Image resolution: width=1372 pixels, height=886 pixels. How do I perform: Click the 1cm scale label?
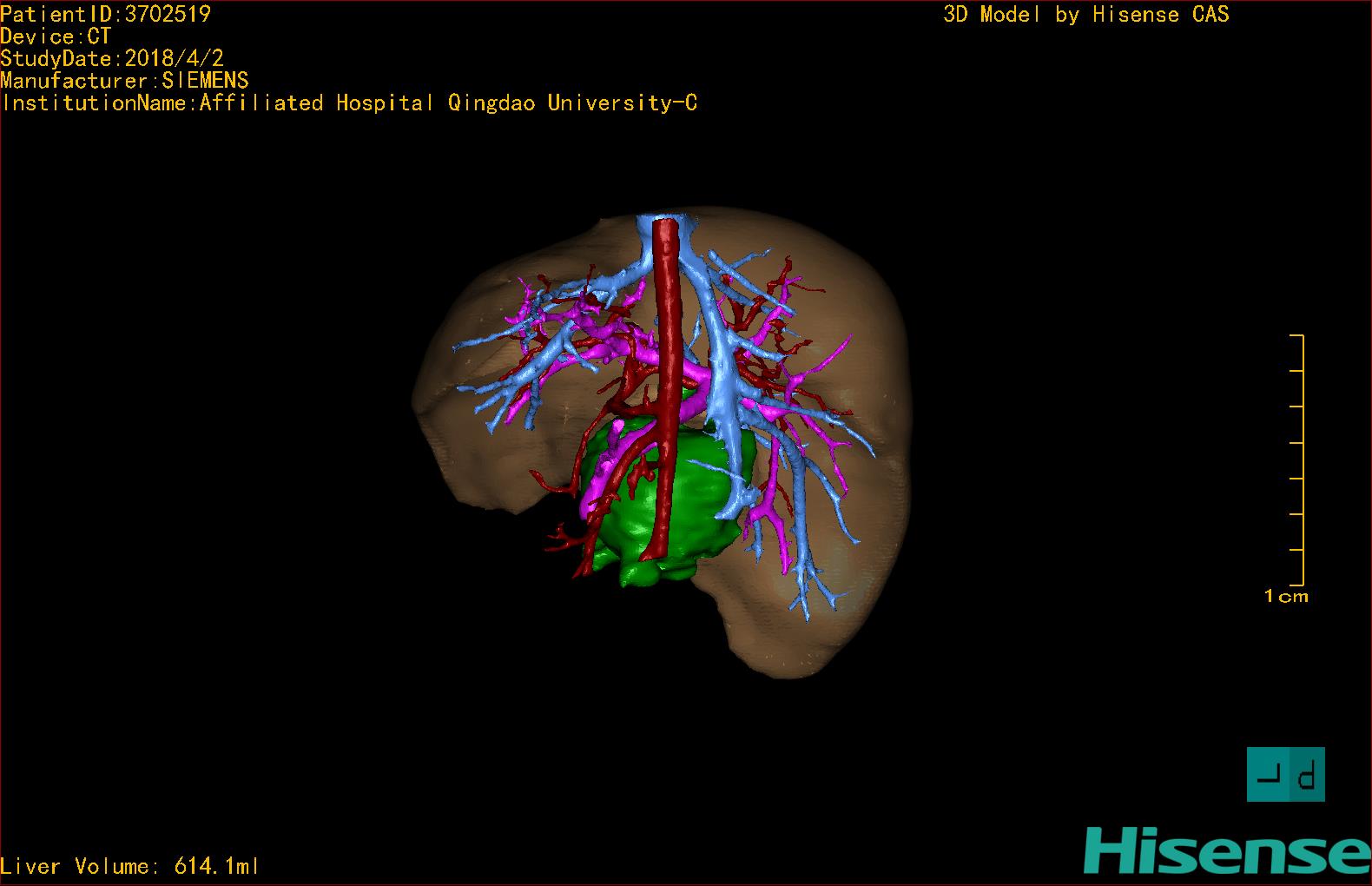click(1285, 597)
